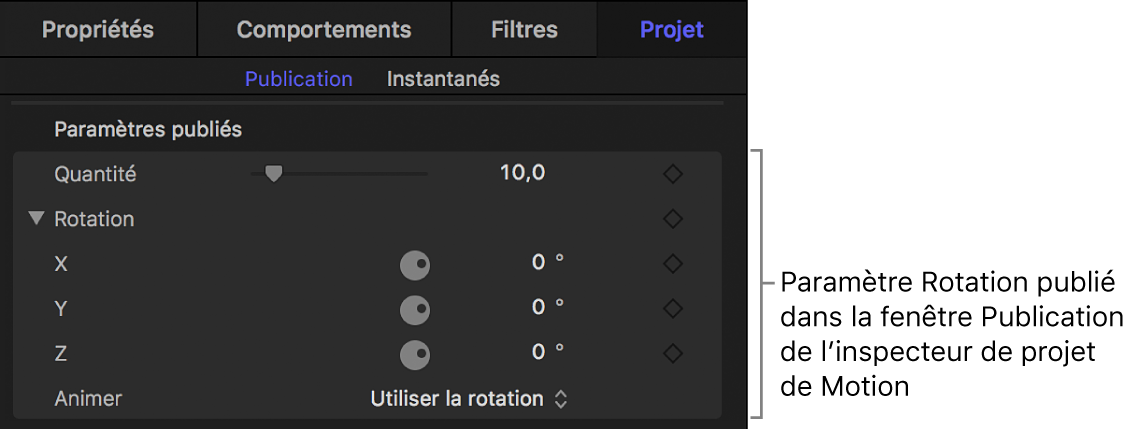Show the Publication pane

point(298,78)
